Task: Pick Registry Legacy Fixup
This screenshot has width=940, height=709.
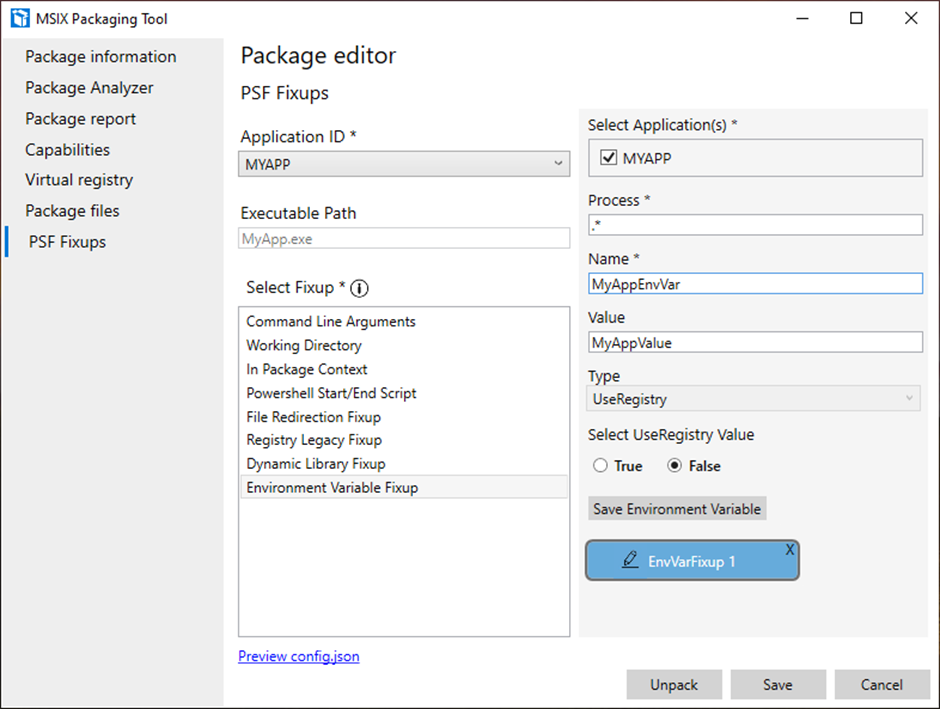Action: (403, 440)
